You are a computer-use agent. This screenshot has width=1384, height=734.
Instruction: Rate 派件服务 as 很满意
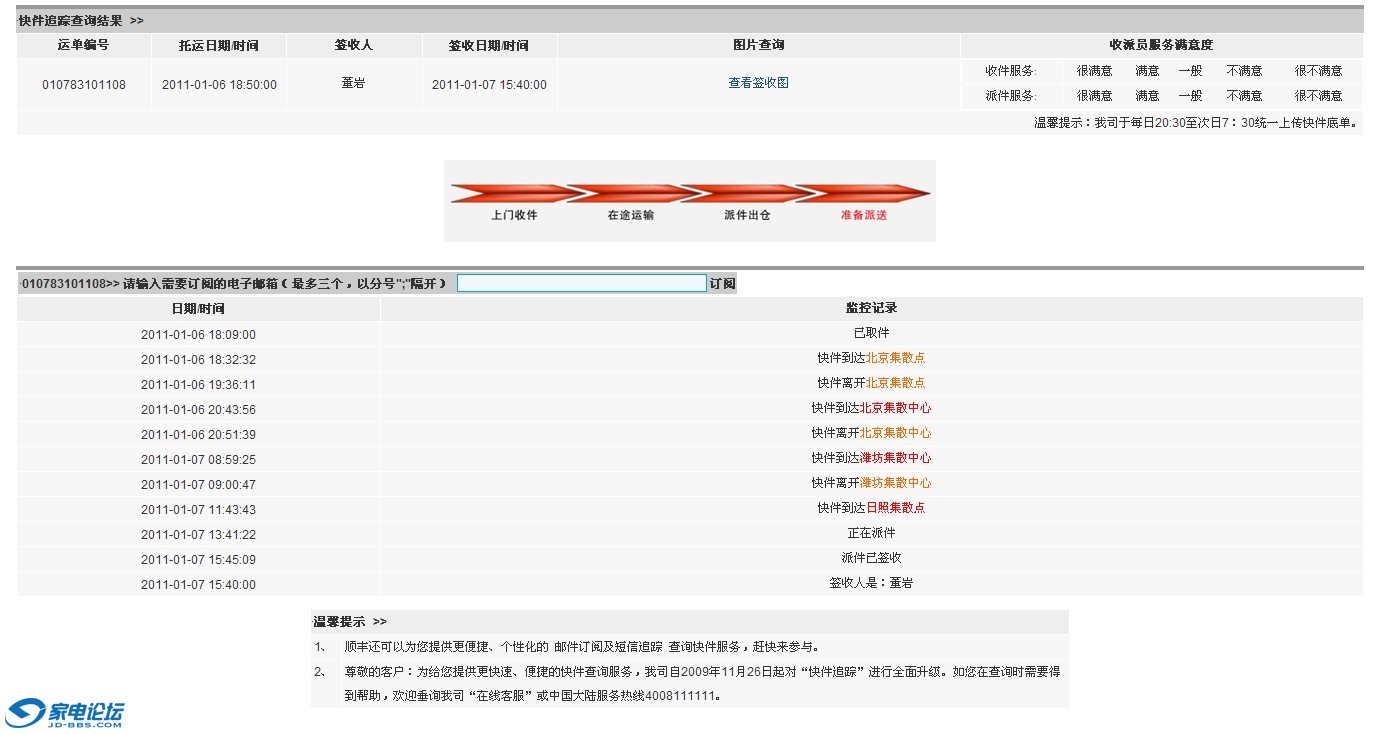[1094, 96]
